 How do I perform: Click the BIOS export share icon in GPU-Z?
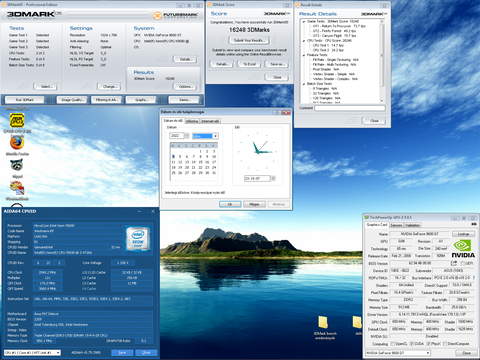pos(454,263)
